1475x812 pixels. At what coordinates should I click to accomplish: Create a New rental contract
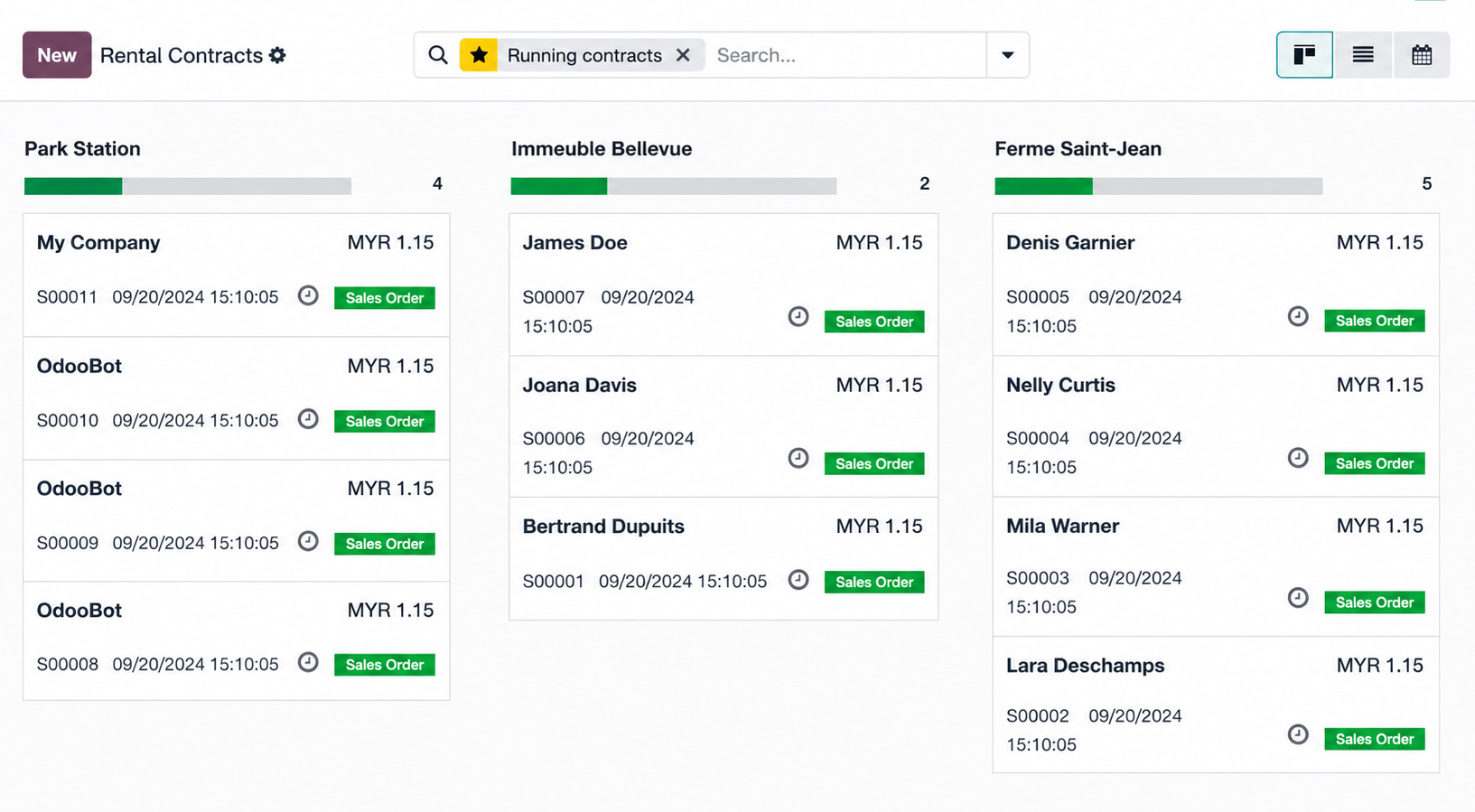coord(57,55)
